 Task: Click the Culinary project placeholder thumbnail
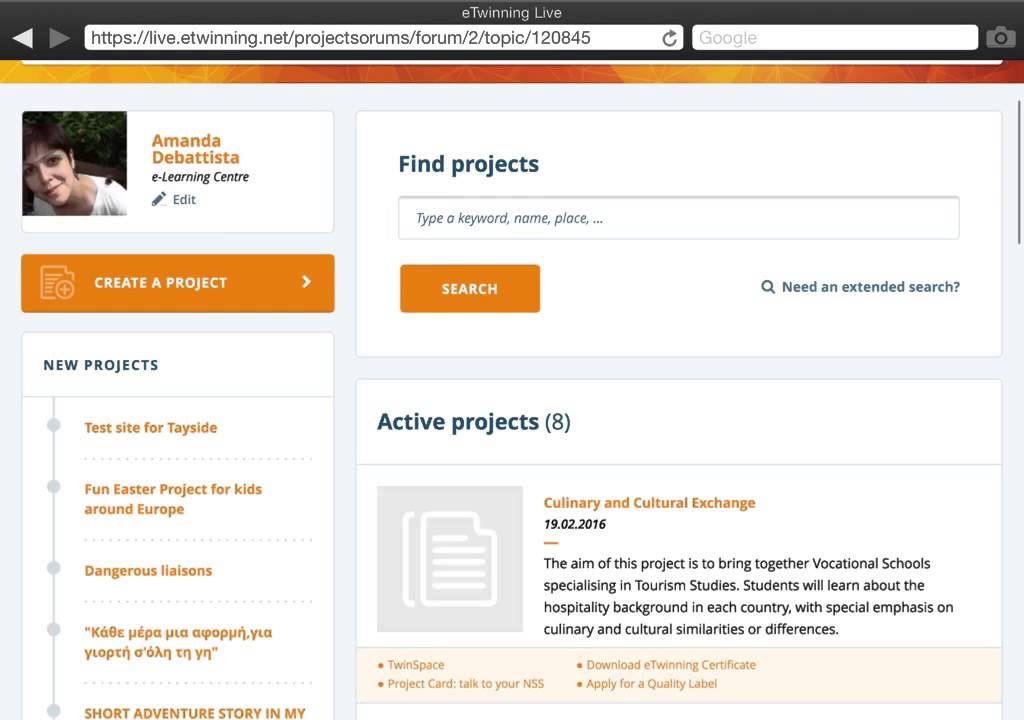click(450, 559)
